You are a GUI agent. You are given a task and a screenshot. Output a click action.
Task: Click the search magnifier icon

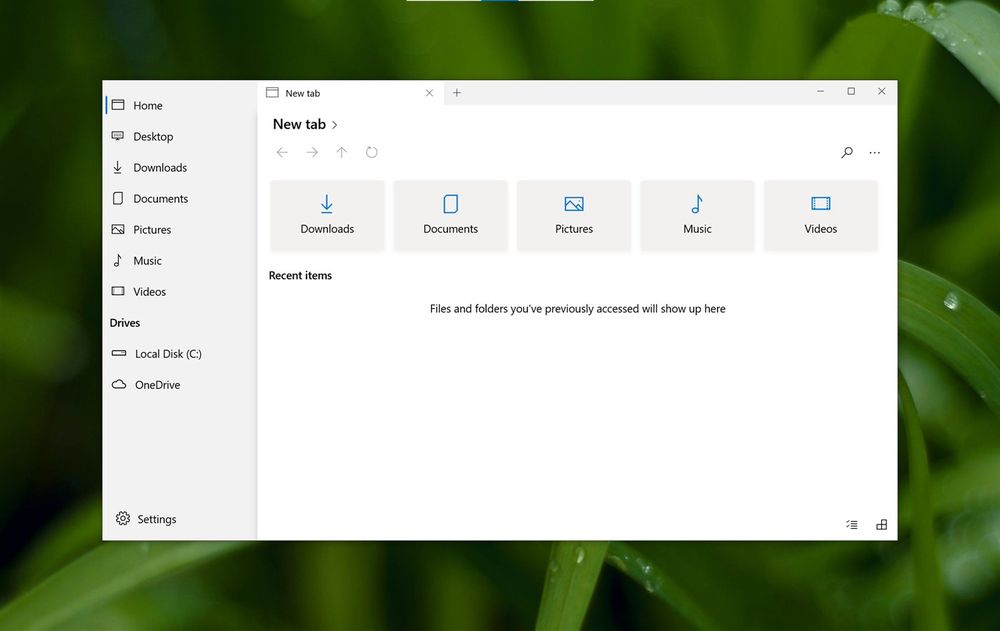coord(847,153)
